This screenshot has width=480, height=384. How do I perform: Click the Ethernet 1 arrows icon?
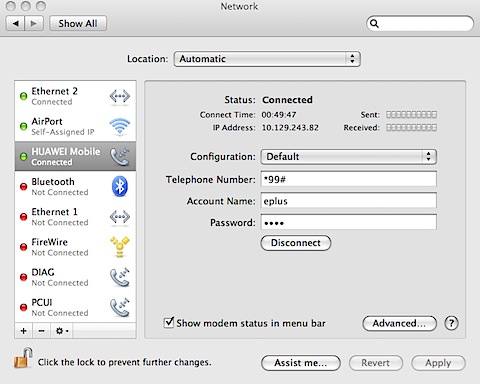point(120,217)
